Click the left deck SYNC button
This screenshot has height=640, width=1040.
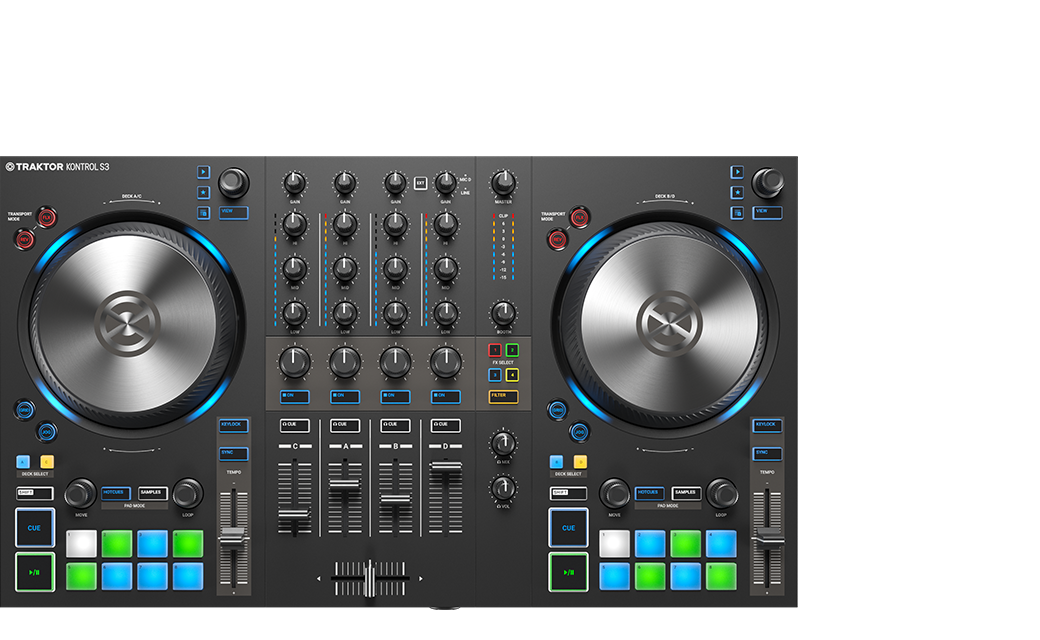pyautogui.click(x=233, y=454)
